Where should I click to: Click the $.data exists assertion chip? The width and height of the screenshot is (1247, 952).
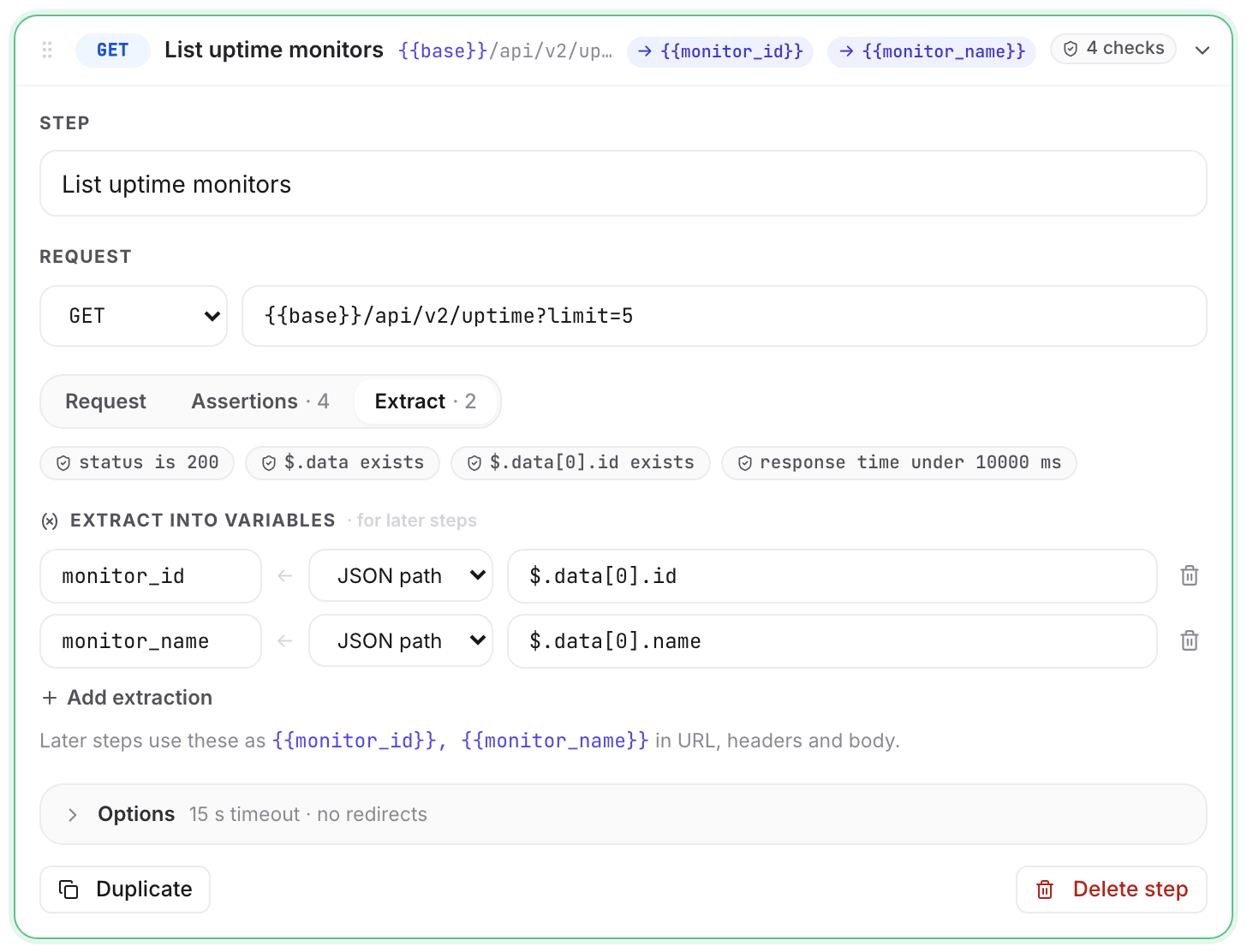pos(343,463)
